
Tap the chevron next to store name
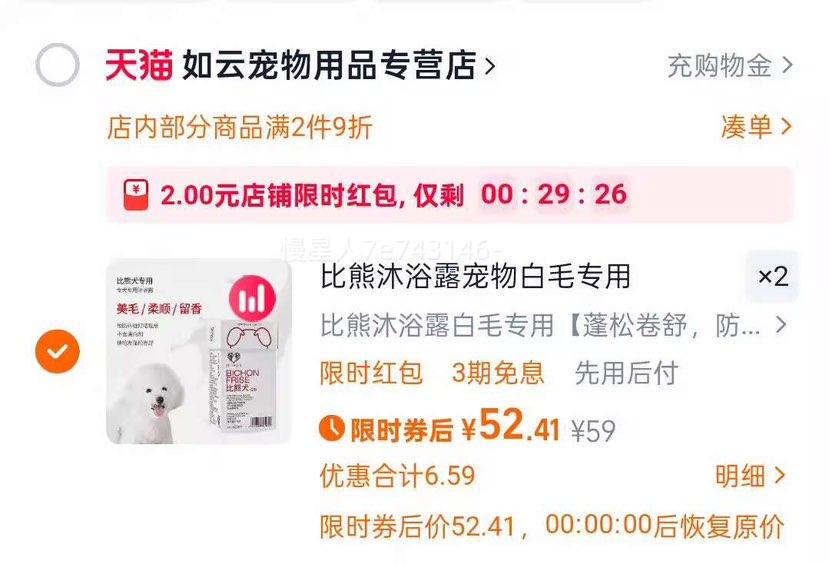(490, 66)
